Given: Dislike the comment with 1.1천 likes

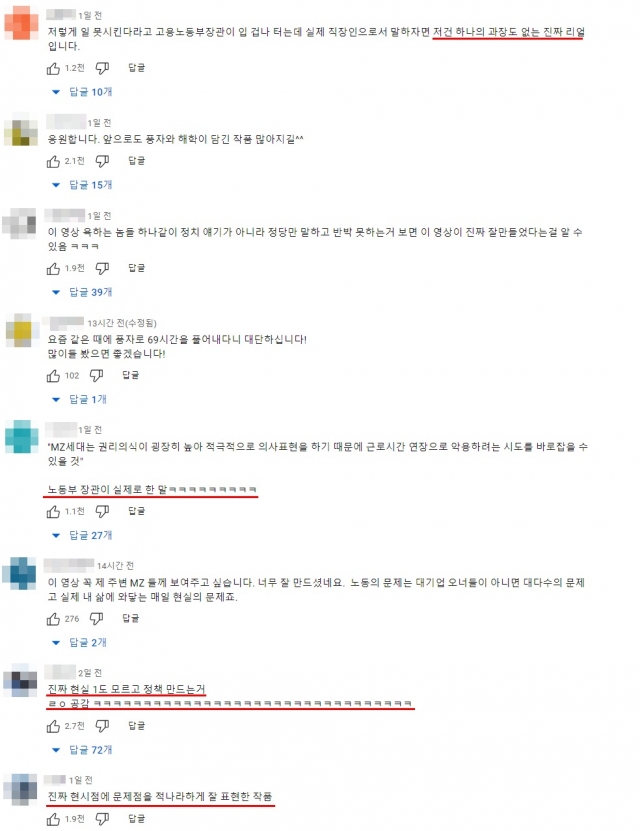Looking at the screenshot, I should 102,511.
